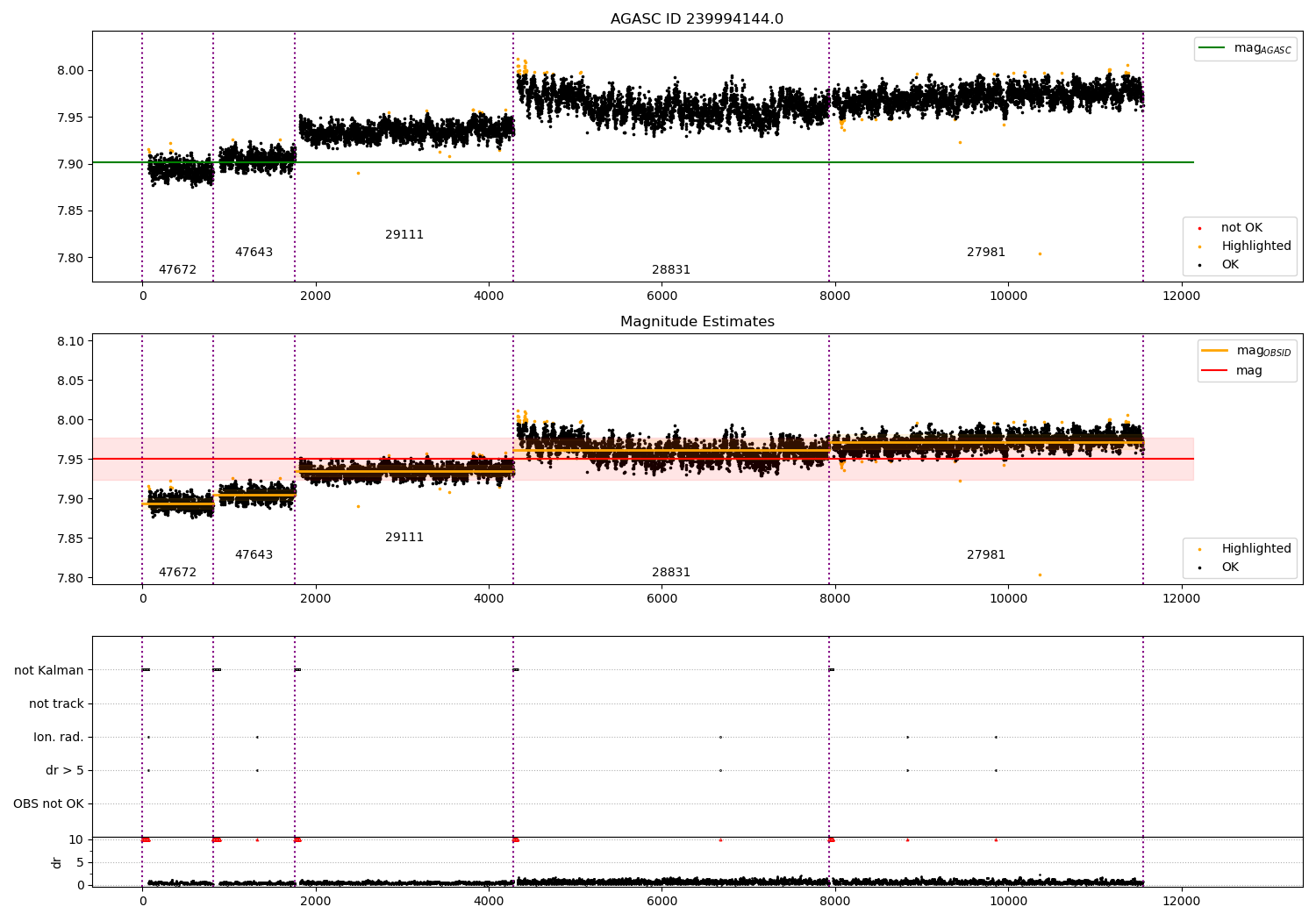The width and height of the screenshot is (1316, 921).
Task: Click the "Magnitude Estimates" plot title
Action: (697, 322)
